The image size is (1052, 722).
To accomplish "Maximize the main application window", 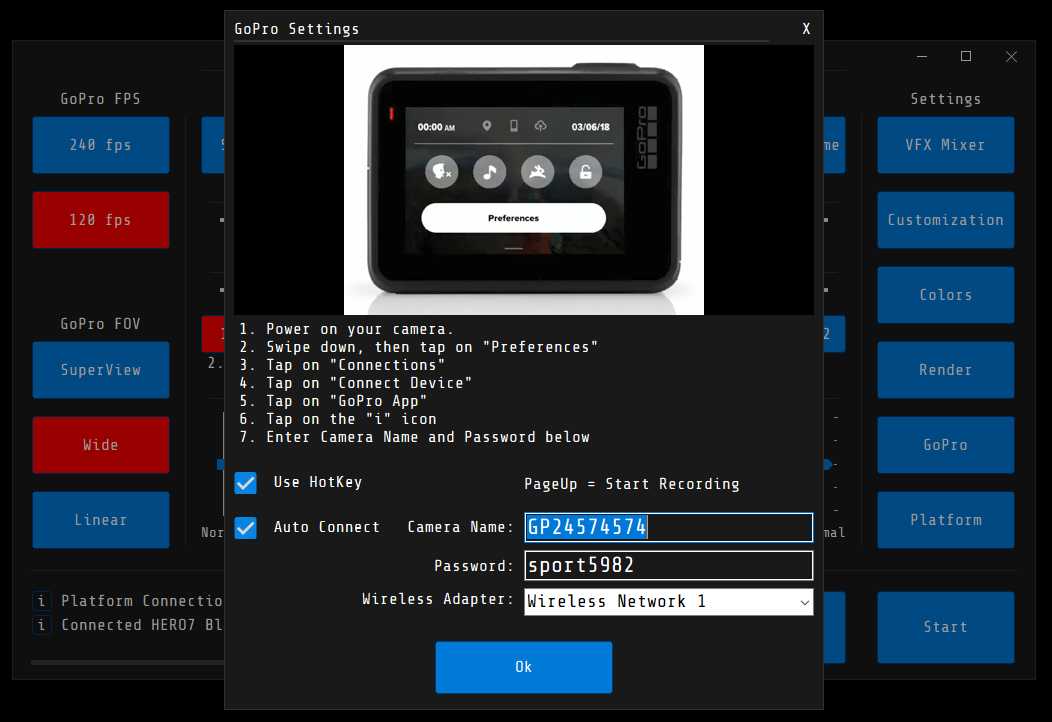I will (966, 56).
